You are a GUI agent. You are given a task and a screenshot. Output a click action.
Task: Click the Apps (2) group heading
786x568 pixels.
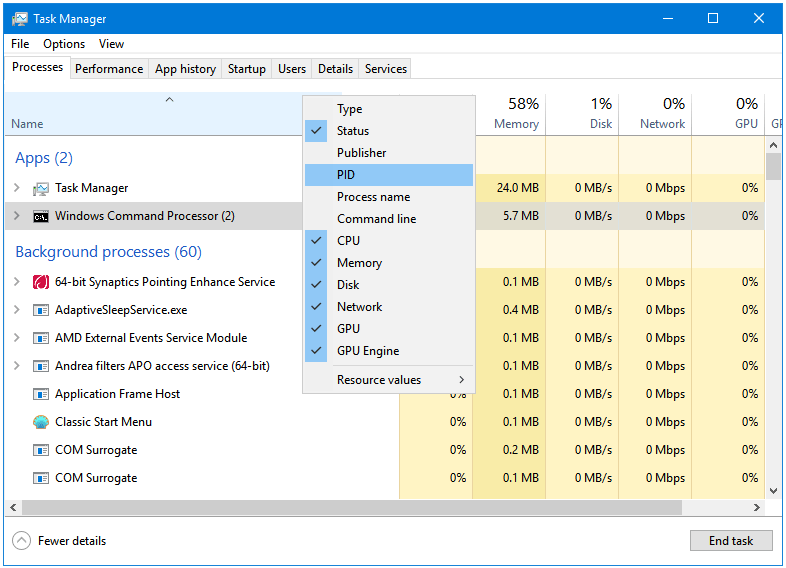tap(44, 158)
